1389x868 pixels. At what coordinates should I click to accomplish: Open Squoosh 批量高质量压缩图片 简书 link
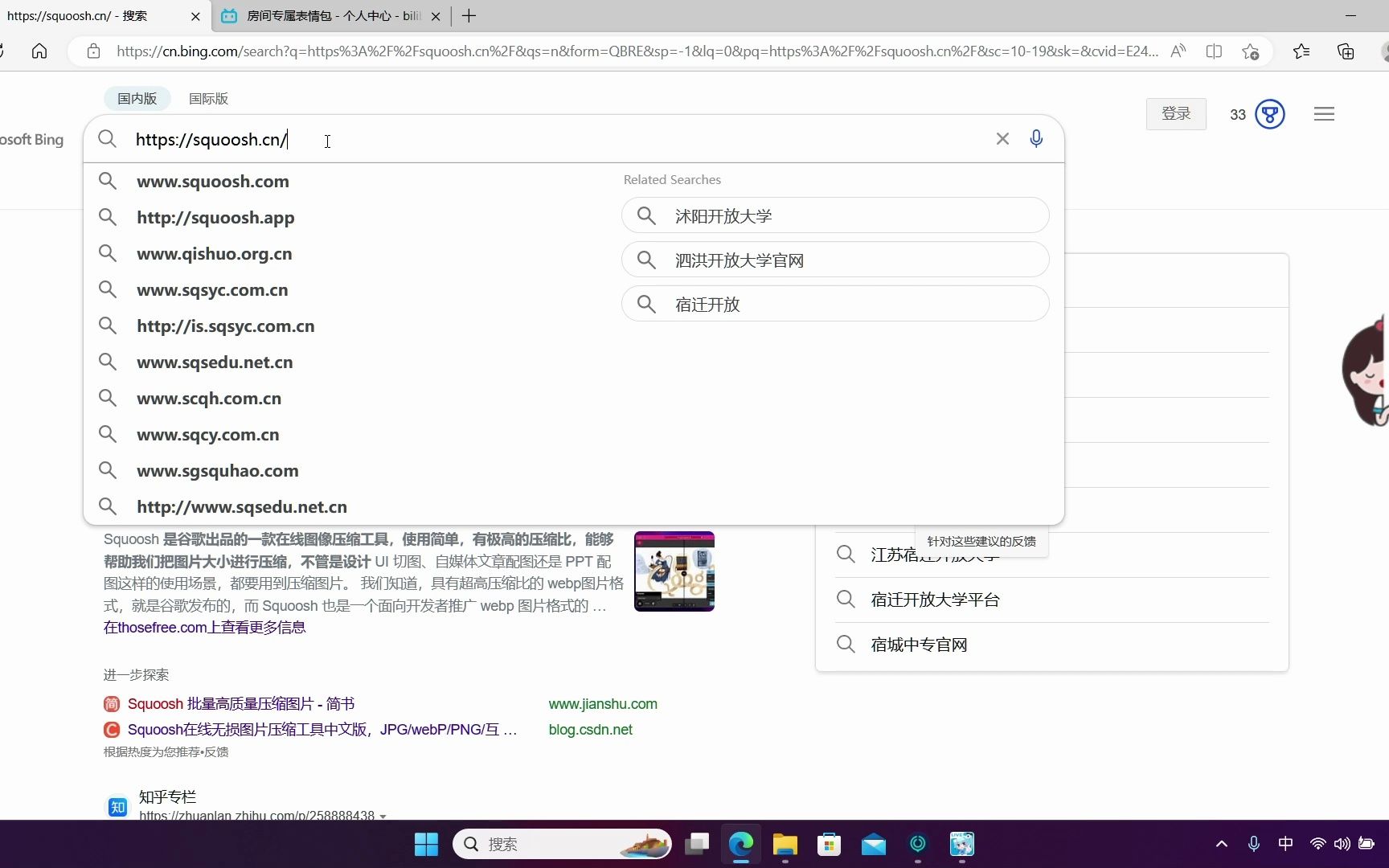point(240,704)
